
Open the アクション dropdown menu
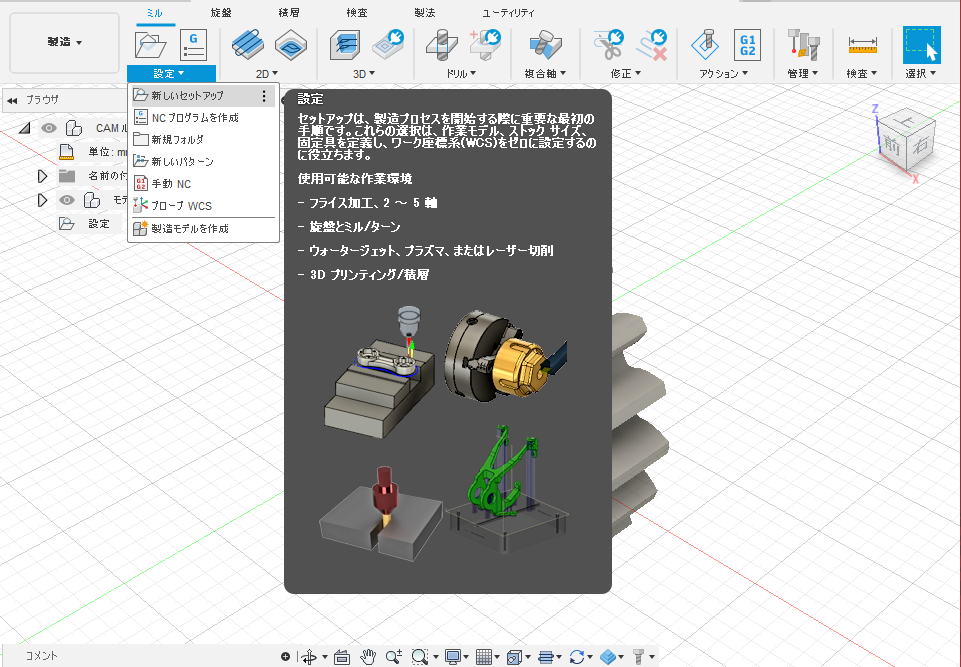tap(724, 74)
